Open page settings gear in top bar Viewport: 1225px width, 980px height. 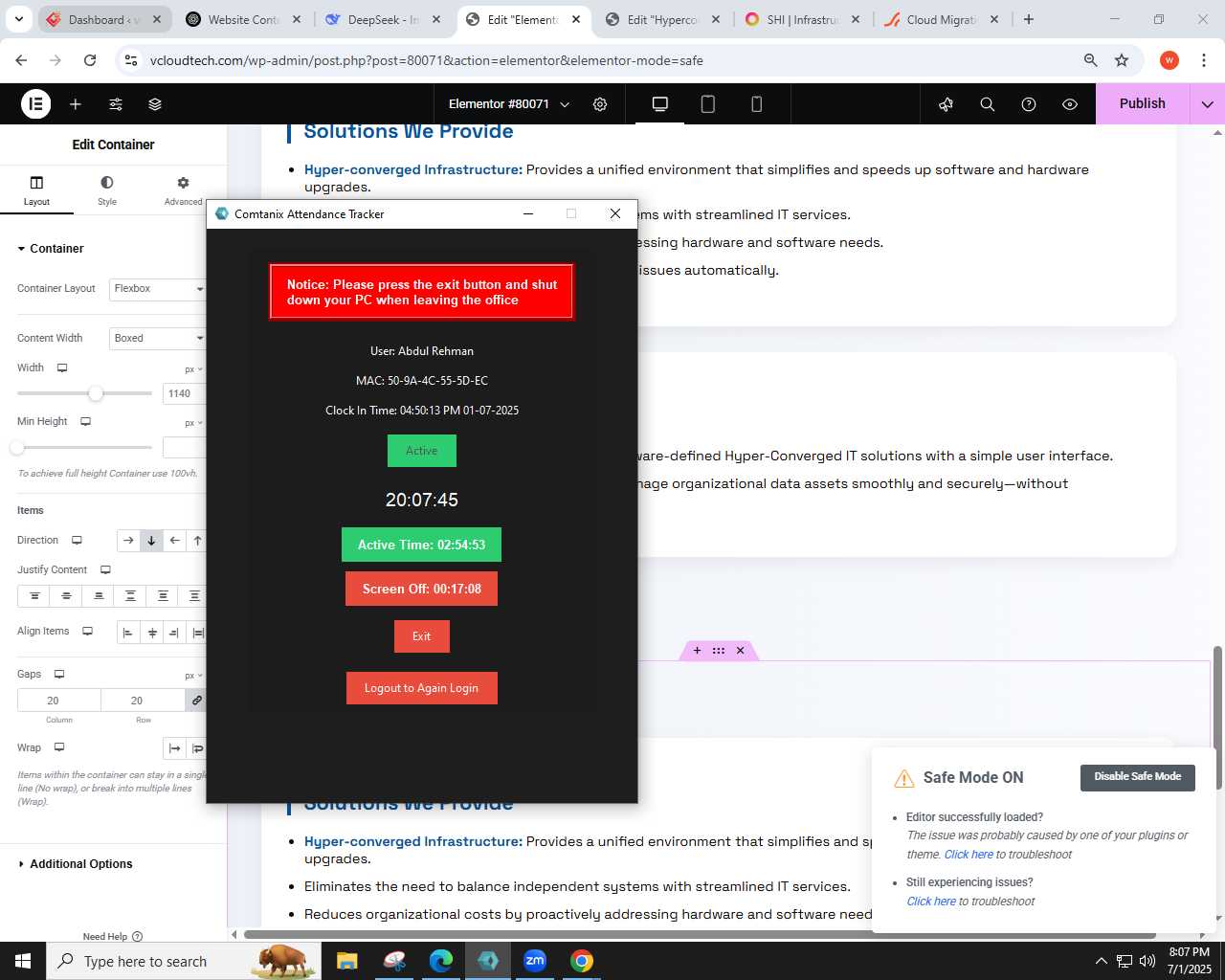(600, 104)
